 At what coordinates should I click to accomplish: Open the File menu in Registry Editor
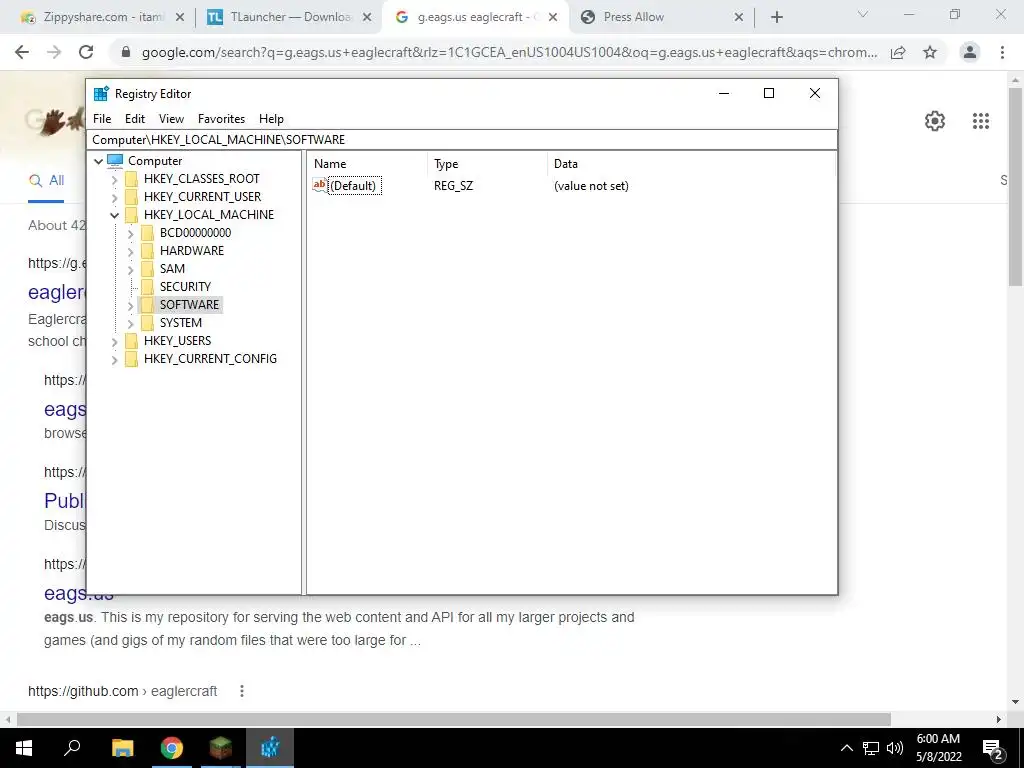(102, 119)
